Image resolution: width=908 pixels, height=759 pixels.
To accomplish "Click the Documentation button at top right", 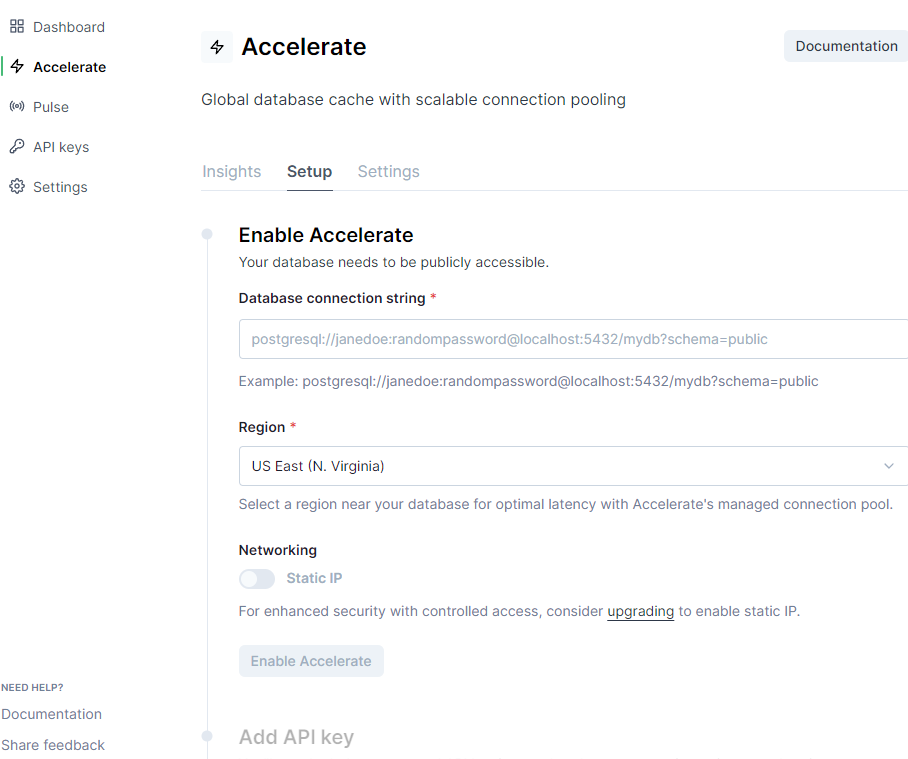I will tap(845, 46).
